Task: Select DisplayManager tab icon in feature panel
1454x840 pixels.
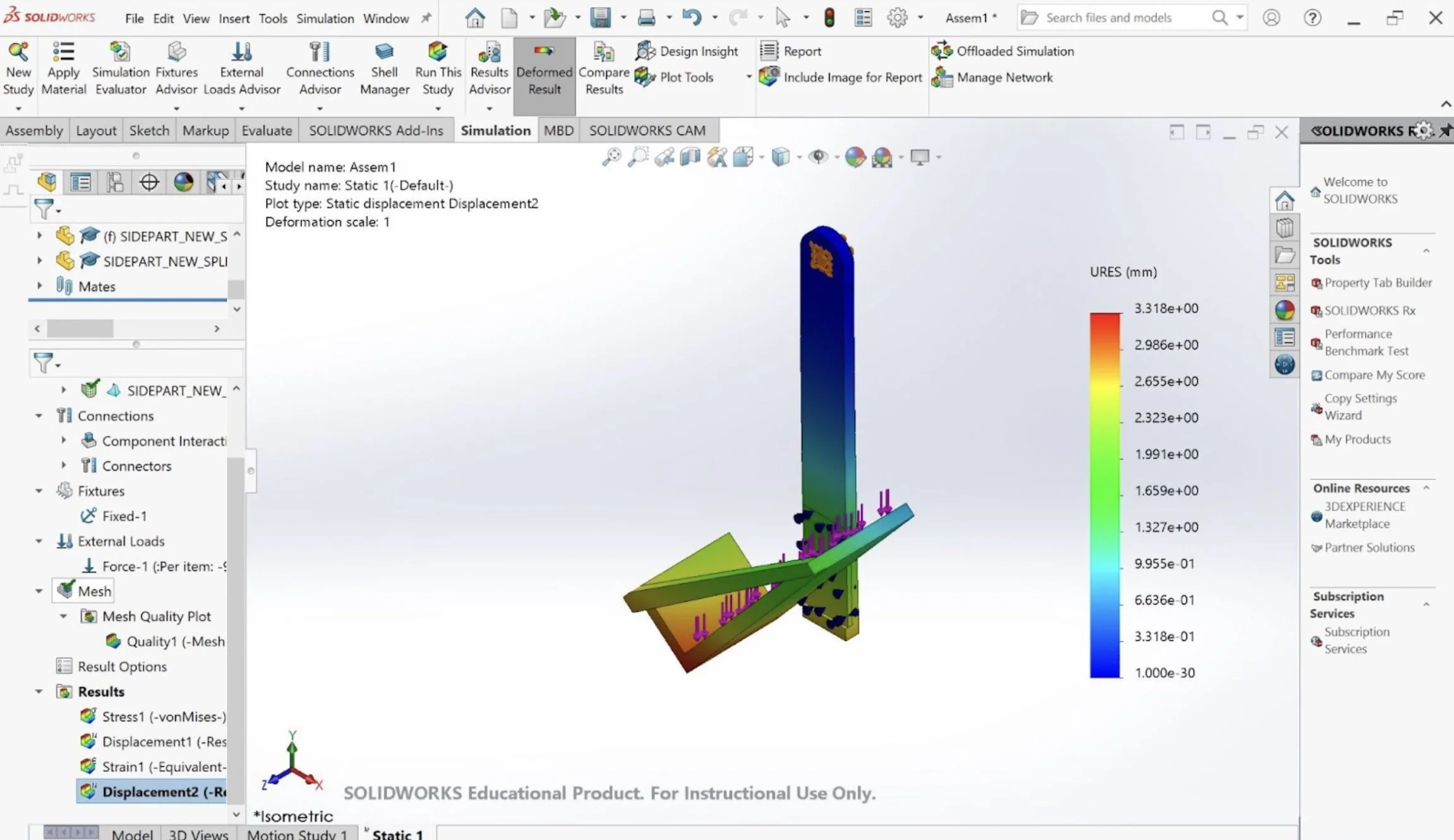Action: (x=183, y=183)
